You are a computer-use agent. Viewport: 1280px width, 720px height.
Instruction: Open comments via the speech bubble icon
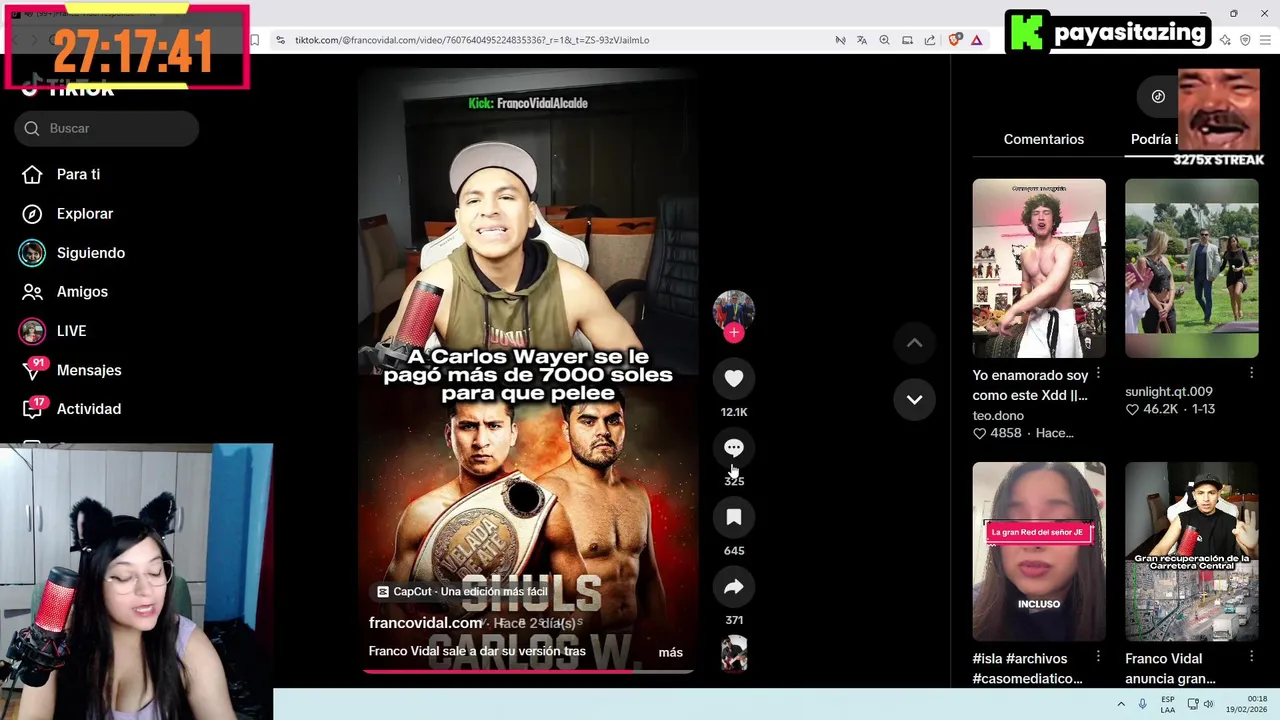pyautogui.click(x=734, y=448)
